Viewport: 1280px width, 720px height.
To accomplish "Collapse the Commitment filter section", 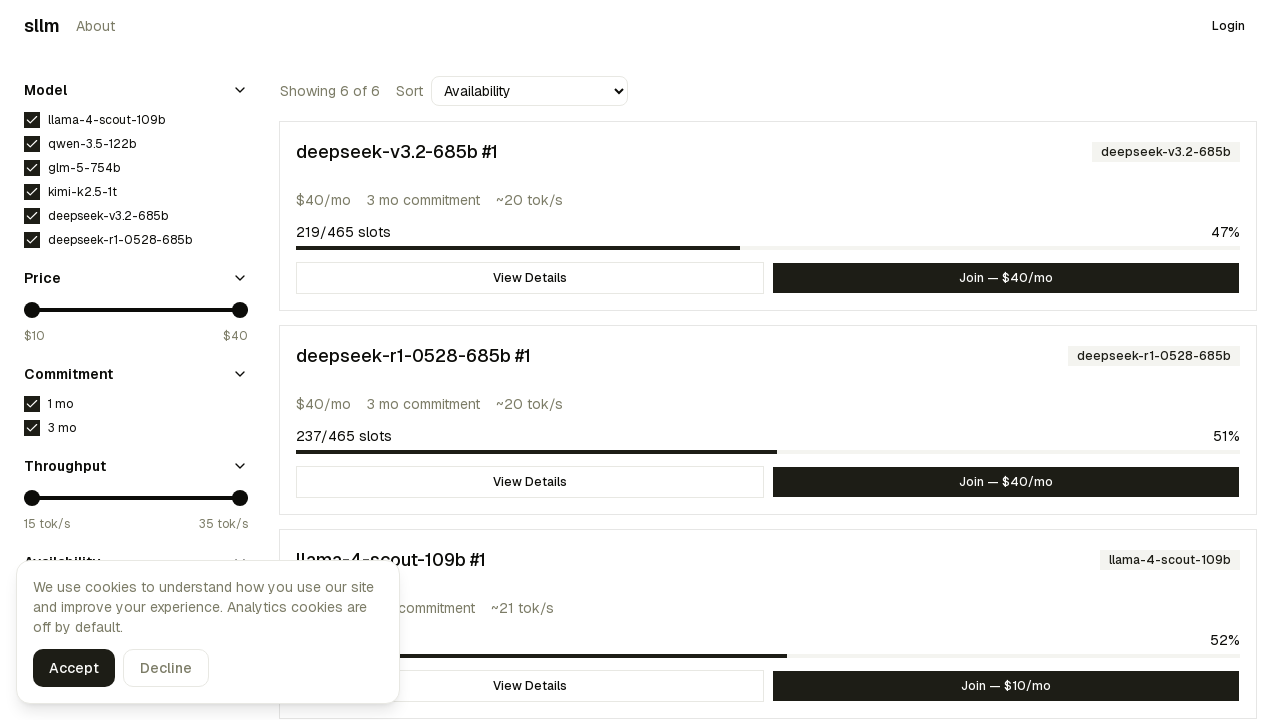I will [240, 374].
